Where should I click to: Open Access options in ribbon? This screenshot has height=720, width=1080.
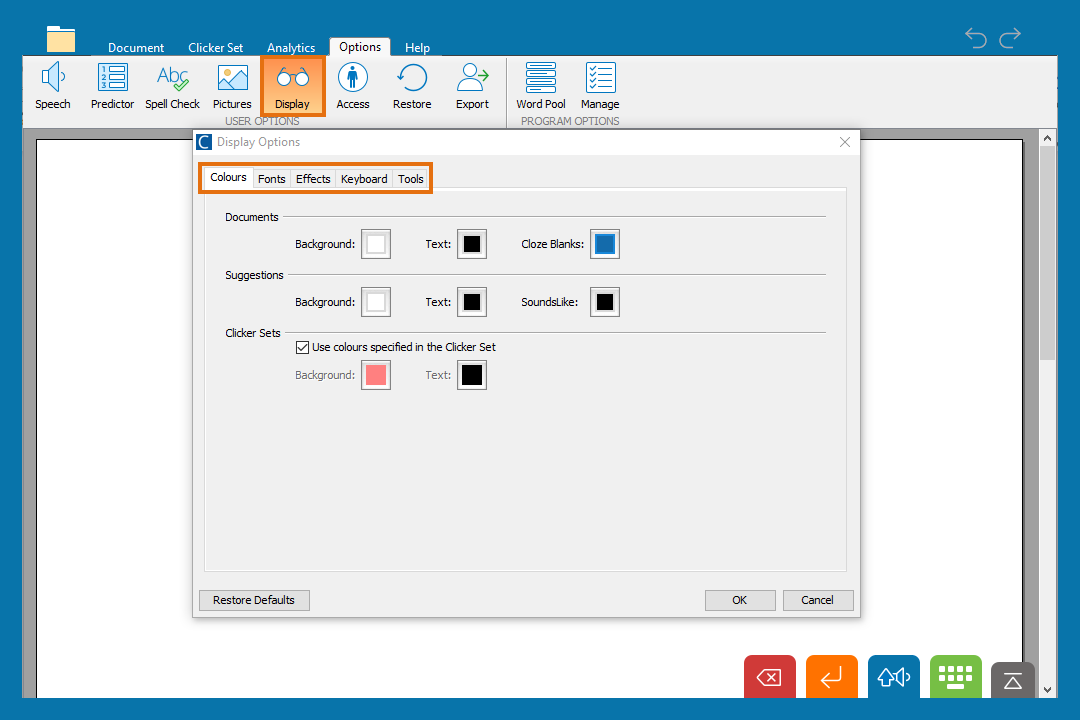tap(352, 86)
